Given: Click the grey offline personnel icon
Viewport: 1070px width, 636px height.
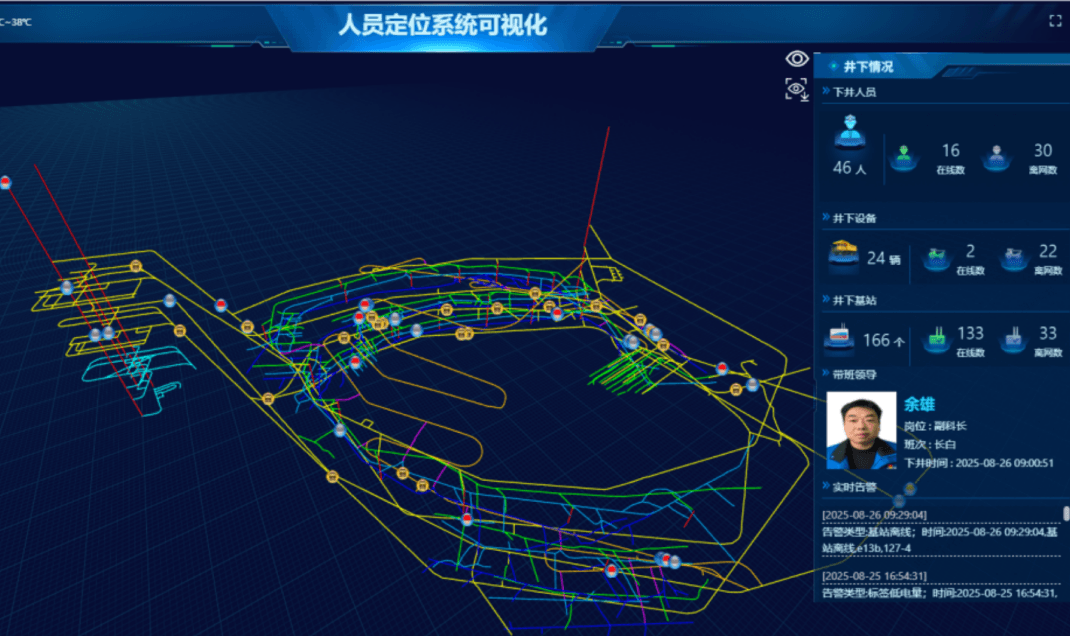Looking at the screenshot, I should click(996, 158).
